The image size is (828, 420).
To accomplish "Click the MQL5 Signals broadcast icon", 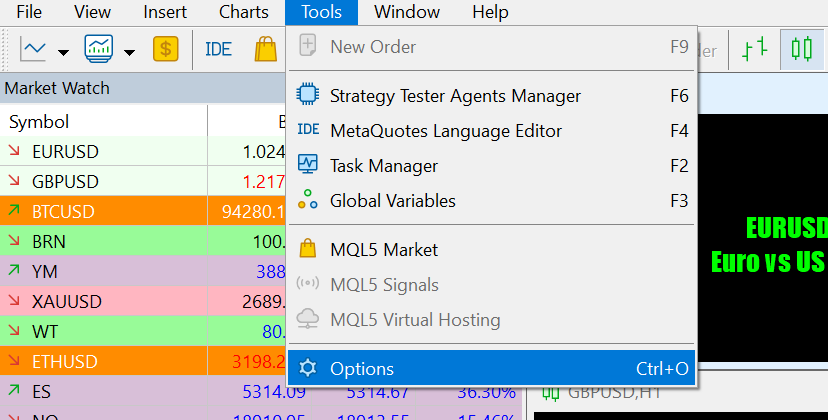I will pyautogui.click(x=307, y=283).
